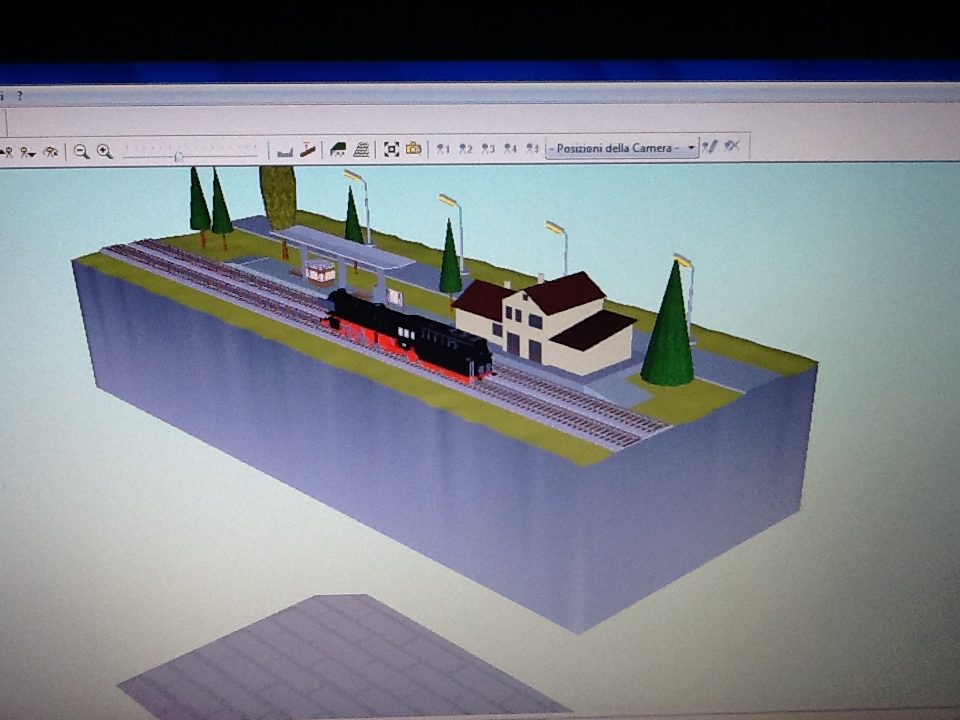Click the walk camera mode icon with dropdown arrow
The width and height of the screenshot is (960, 720).
(28, 152)
